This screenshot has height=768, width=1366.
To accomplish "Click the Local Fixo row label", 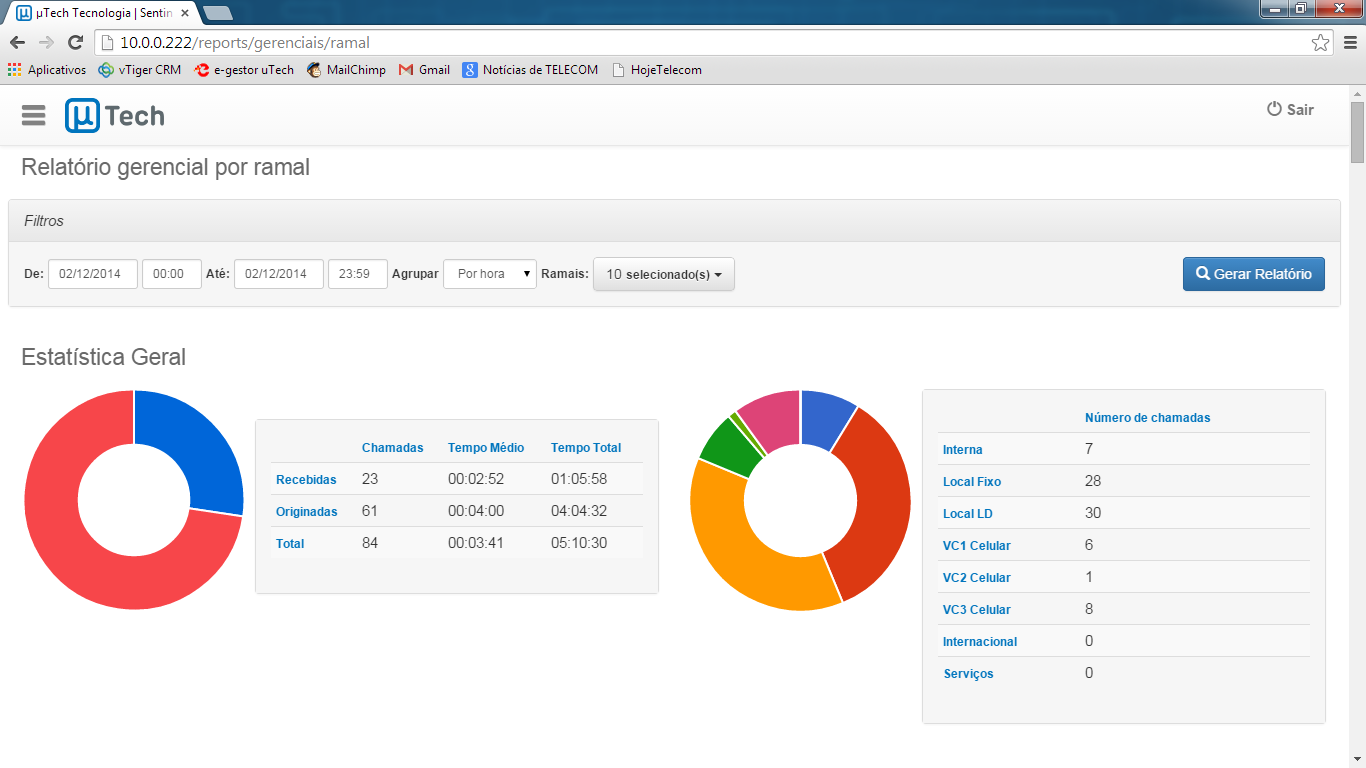I will click(x=972, y=482).
